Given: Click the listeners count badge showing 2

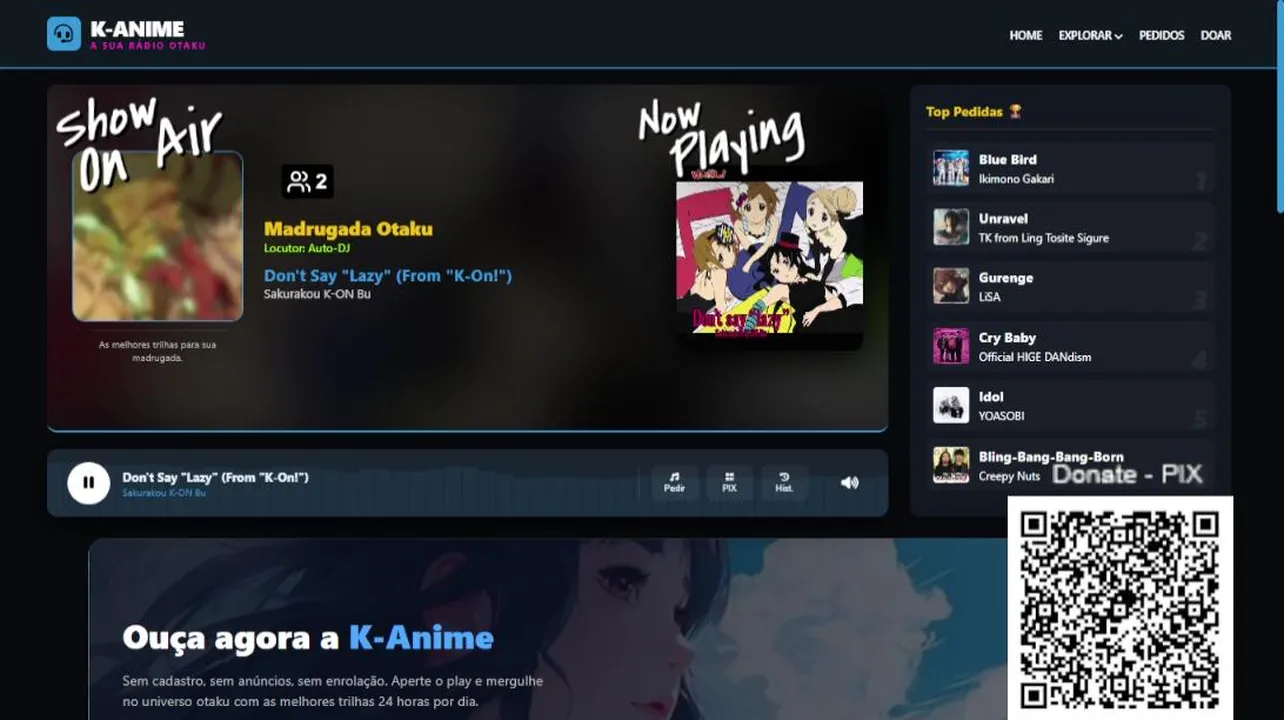Looking at the screenshot, I should click(307, 182).
